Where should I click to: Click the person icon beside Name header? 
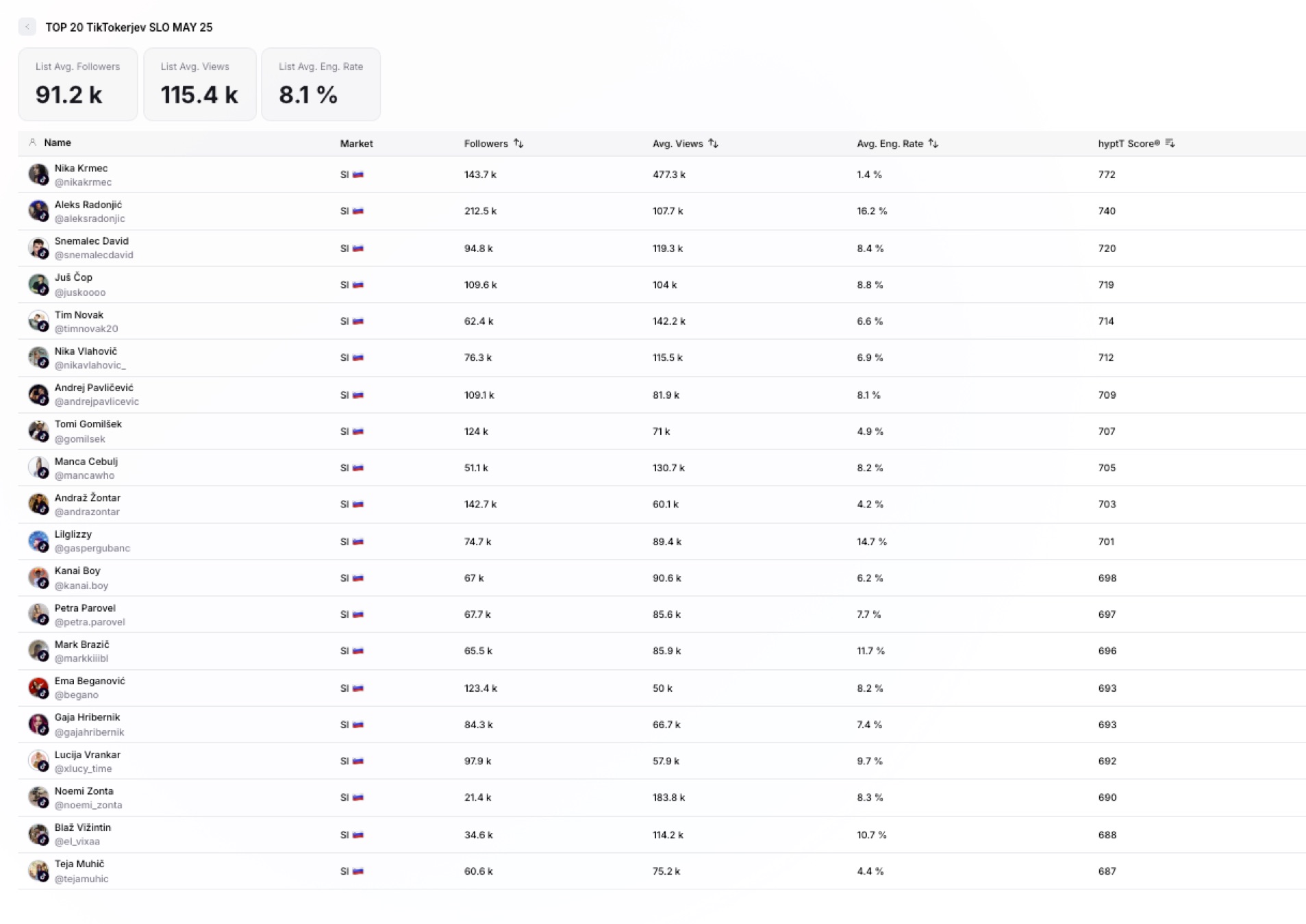pos(32,142)
